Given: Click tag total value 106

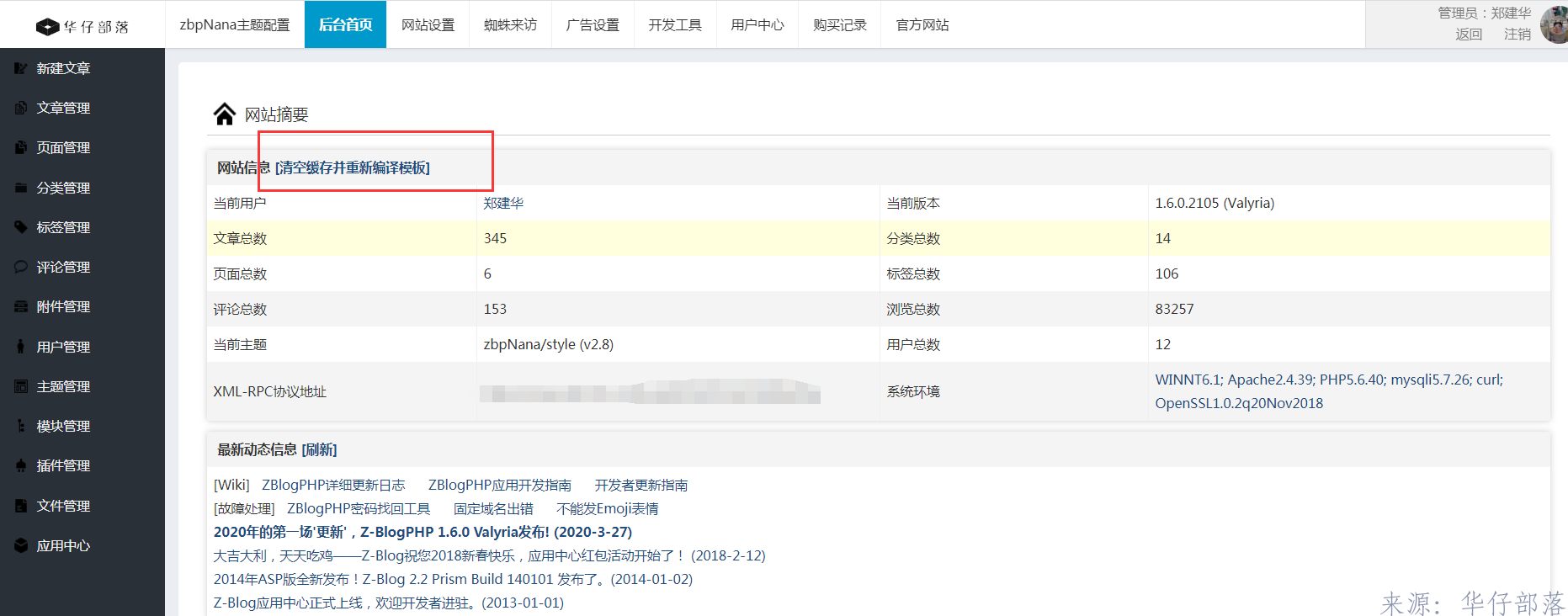Looking at the screenshot, I should coord(1167,273).
